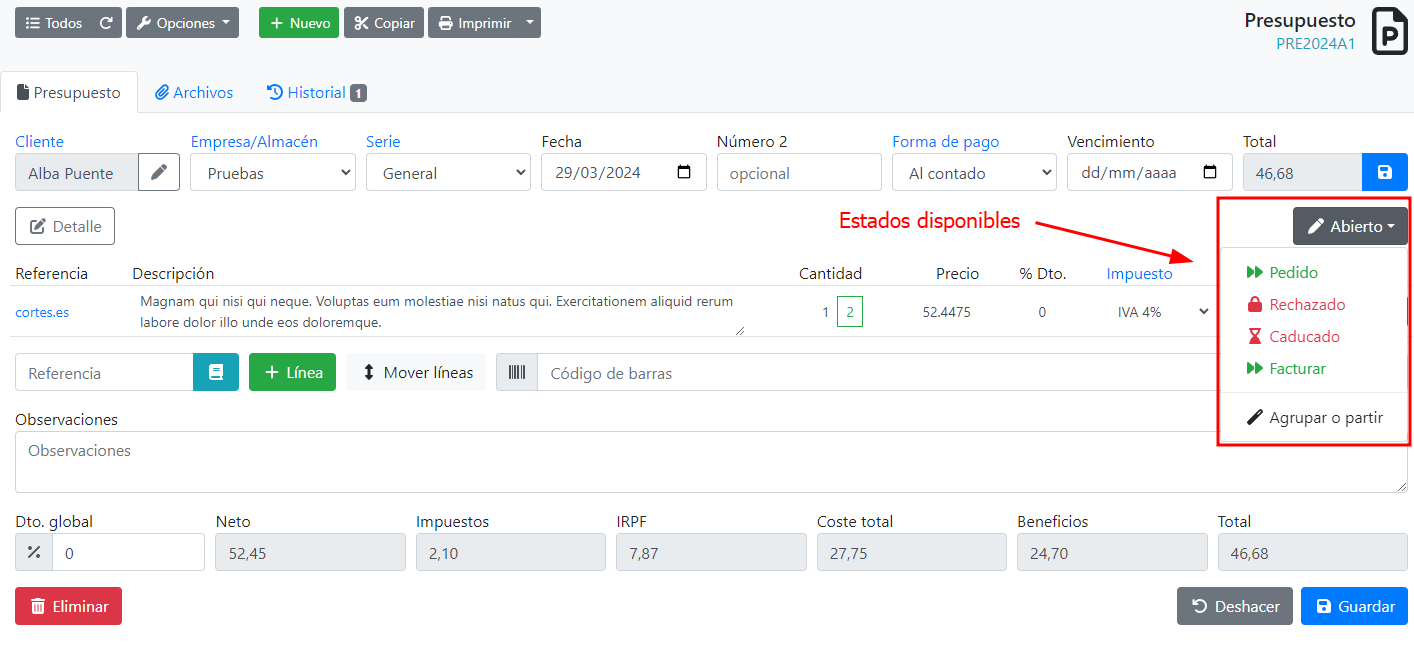Select Rechazado from the status menu

tap(1307, 304)
